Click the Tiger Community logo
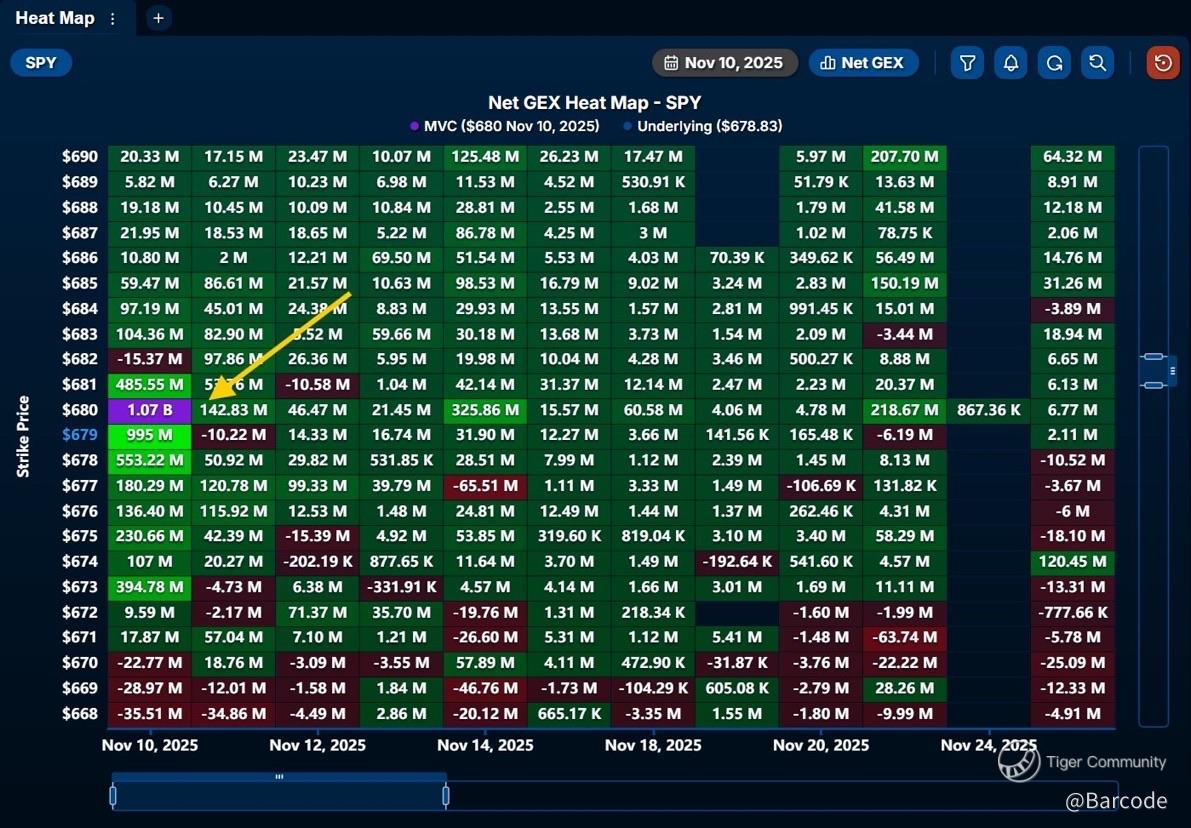The height and width of the screenshot is (828, 1191). (x=1019, y=763)
